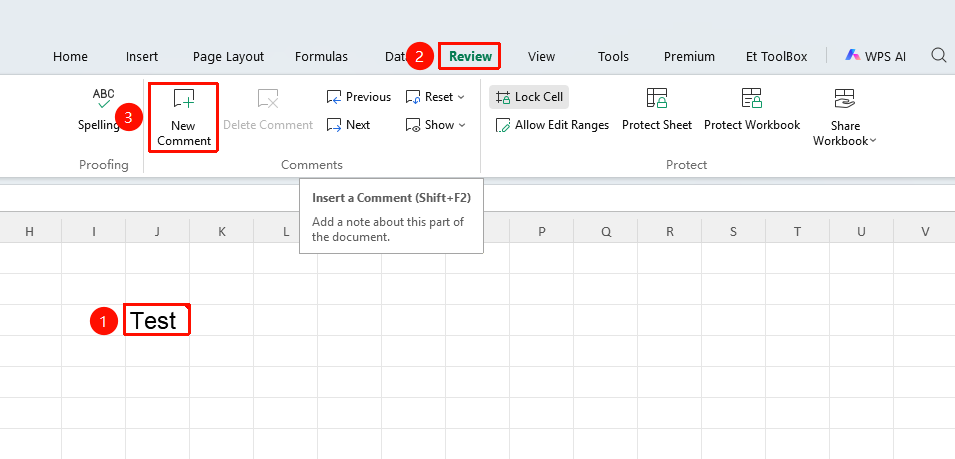Open the Page Layout tab
Screen dimensions: 955x459
228,57
